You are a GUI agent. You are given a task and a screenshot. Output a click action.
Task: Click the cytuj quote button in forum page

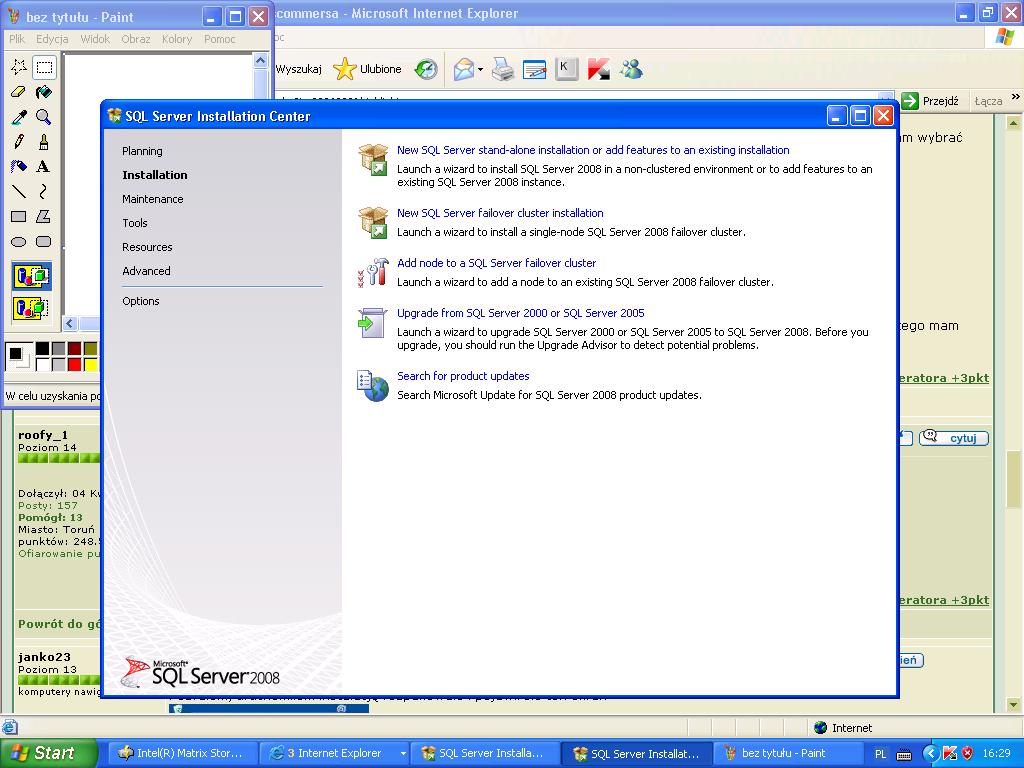(954, 438)
